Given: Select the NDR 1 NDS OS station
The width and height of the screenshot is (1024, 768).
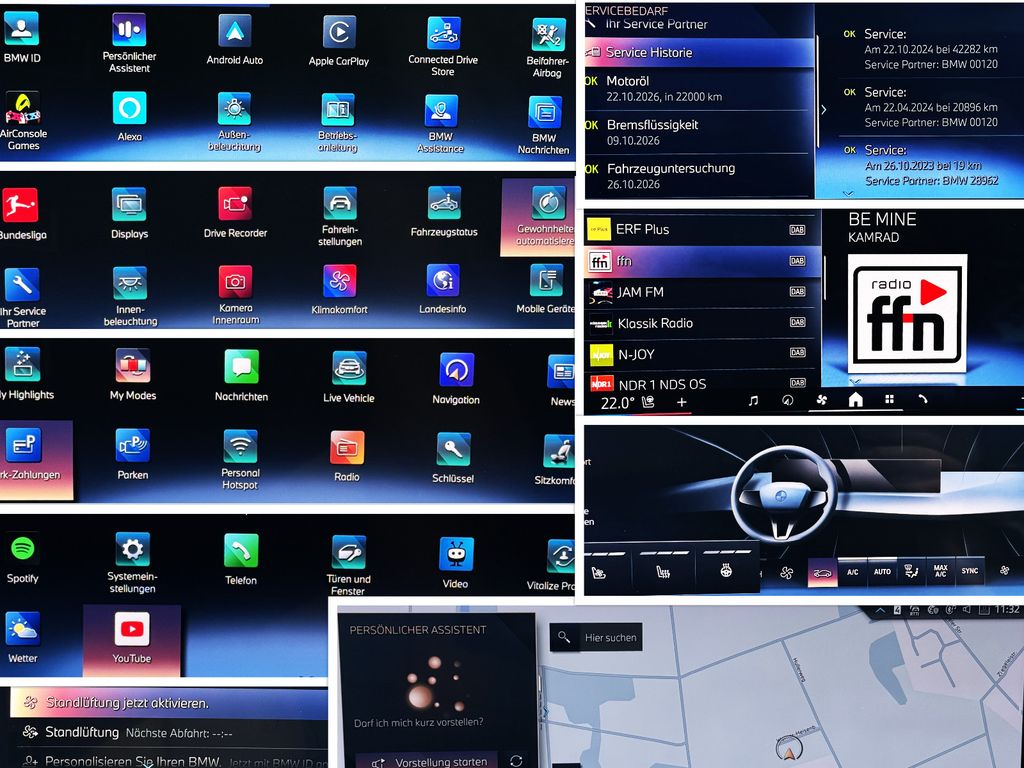Looking at the screenshot, I should coord(700,383).
